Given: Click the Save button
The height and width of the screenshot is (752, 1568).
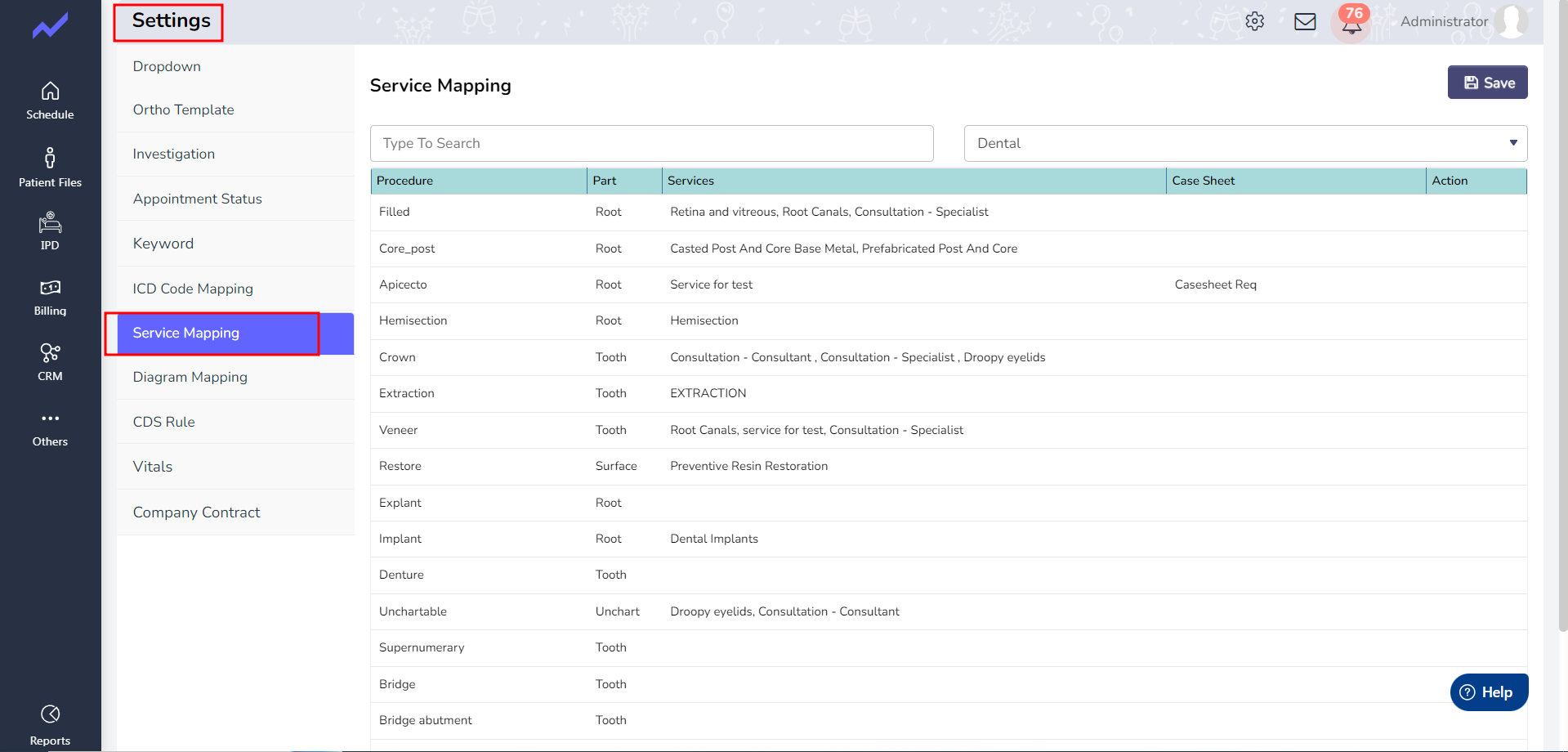Looking at the screenshot, I should click(x=1487, y=83).
